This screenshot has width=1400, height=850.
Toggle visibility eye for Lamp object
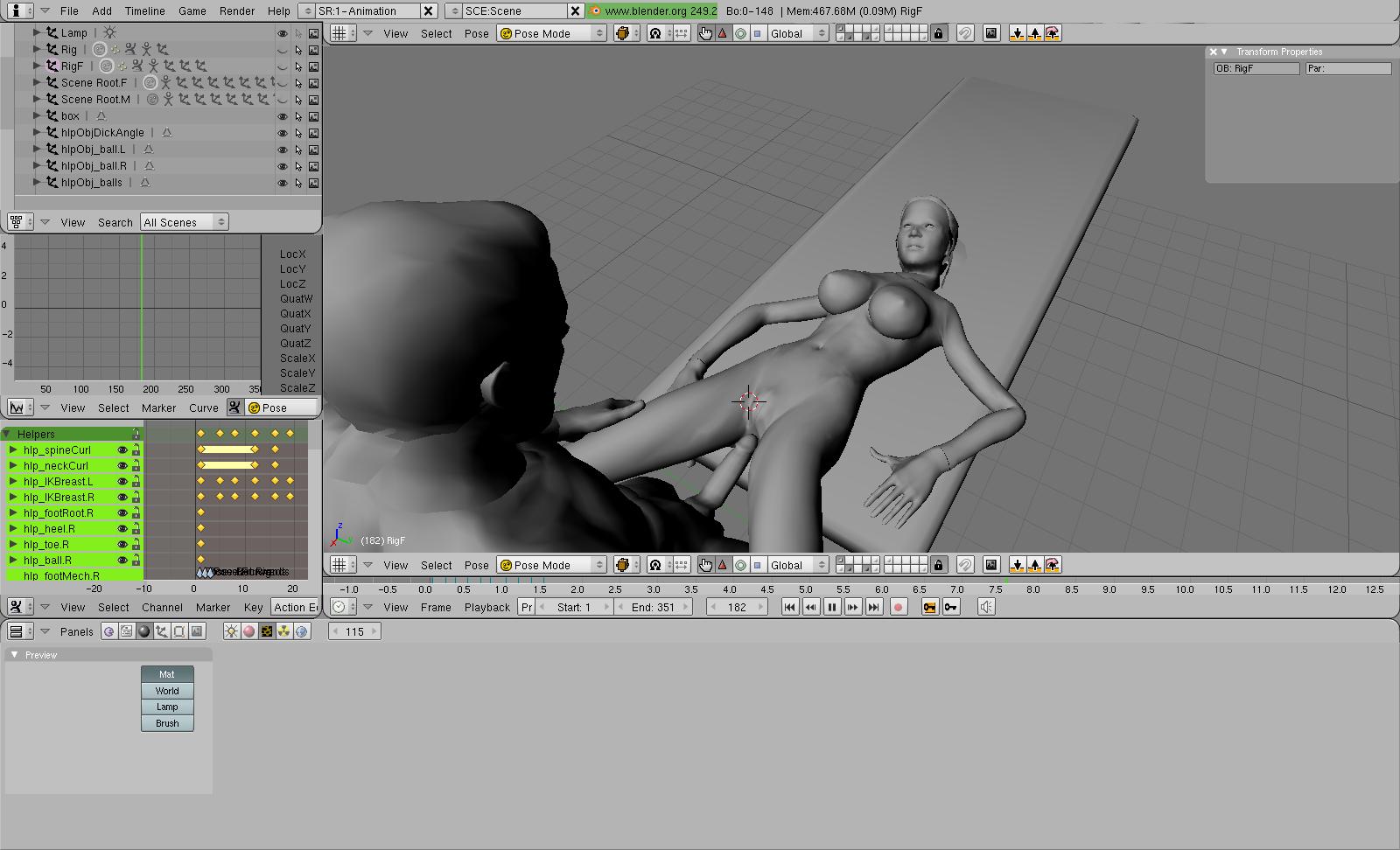click(x=282, y=33)
